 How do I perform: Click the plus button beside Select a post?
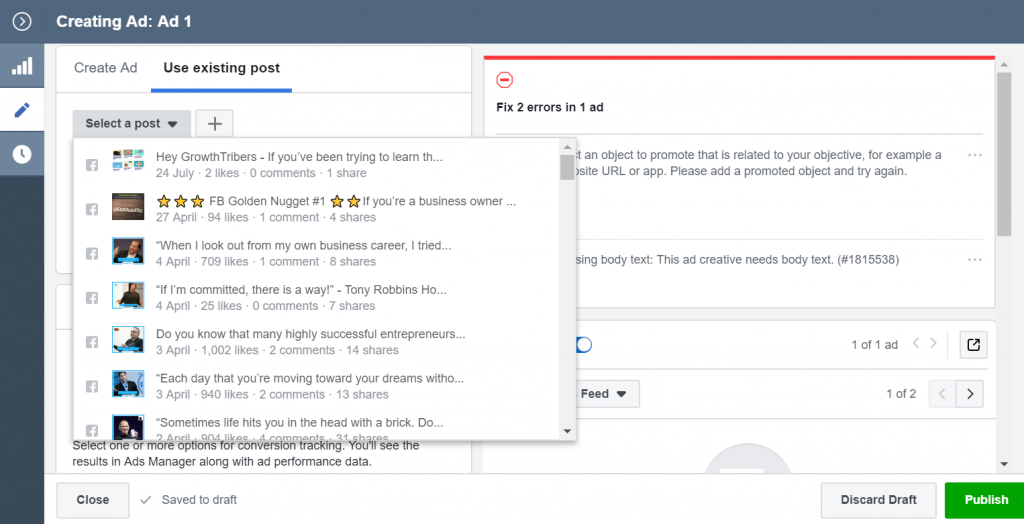click(214, 123)
